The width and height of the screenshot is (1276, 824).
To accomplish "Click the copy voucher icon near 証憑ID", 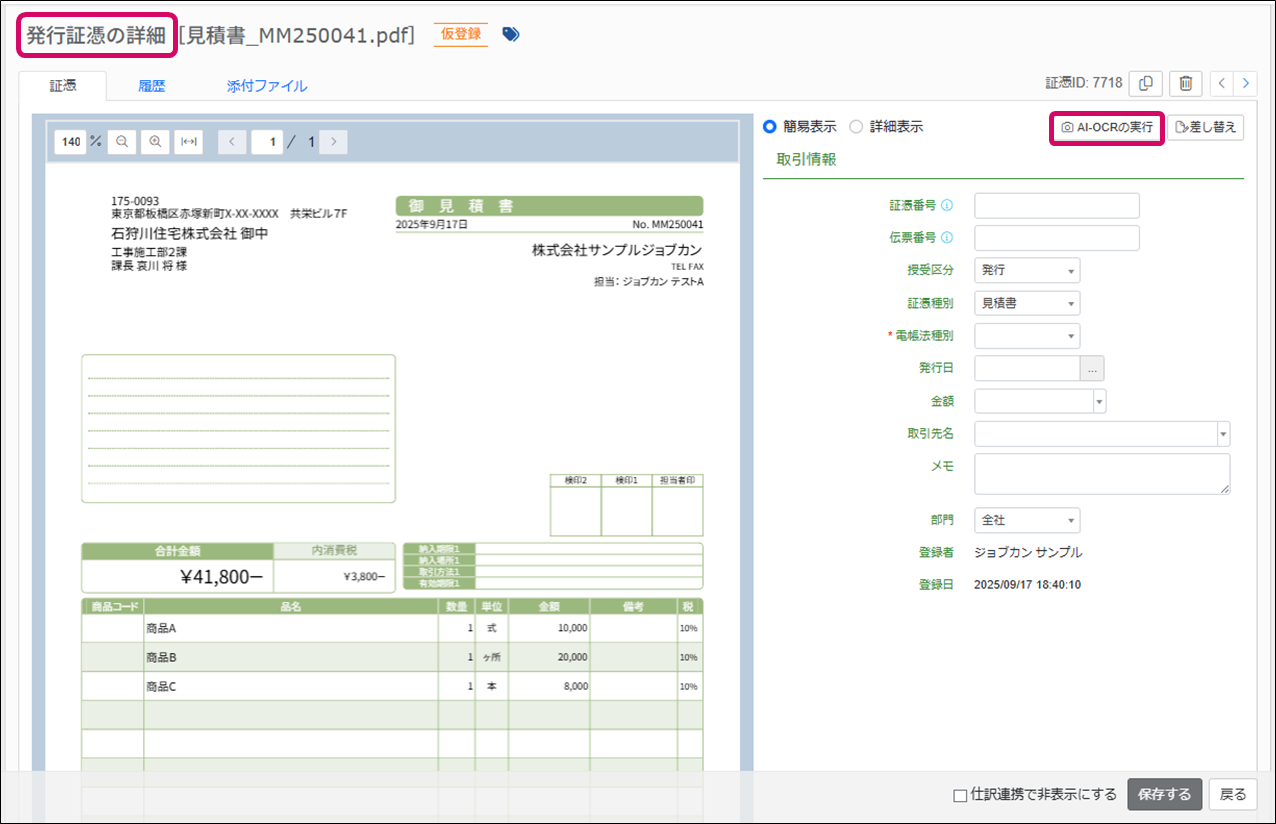I will coord(1147,84).
